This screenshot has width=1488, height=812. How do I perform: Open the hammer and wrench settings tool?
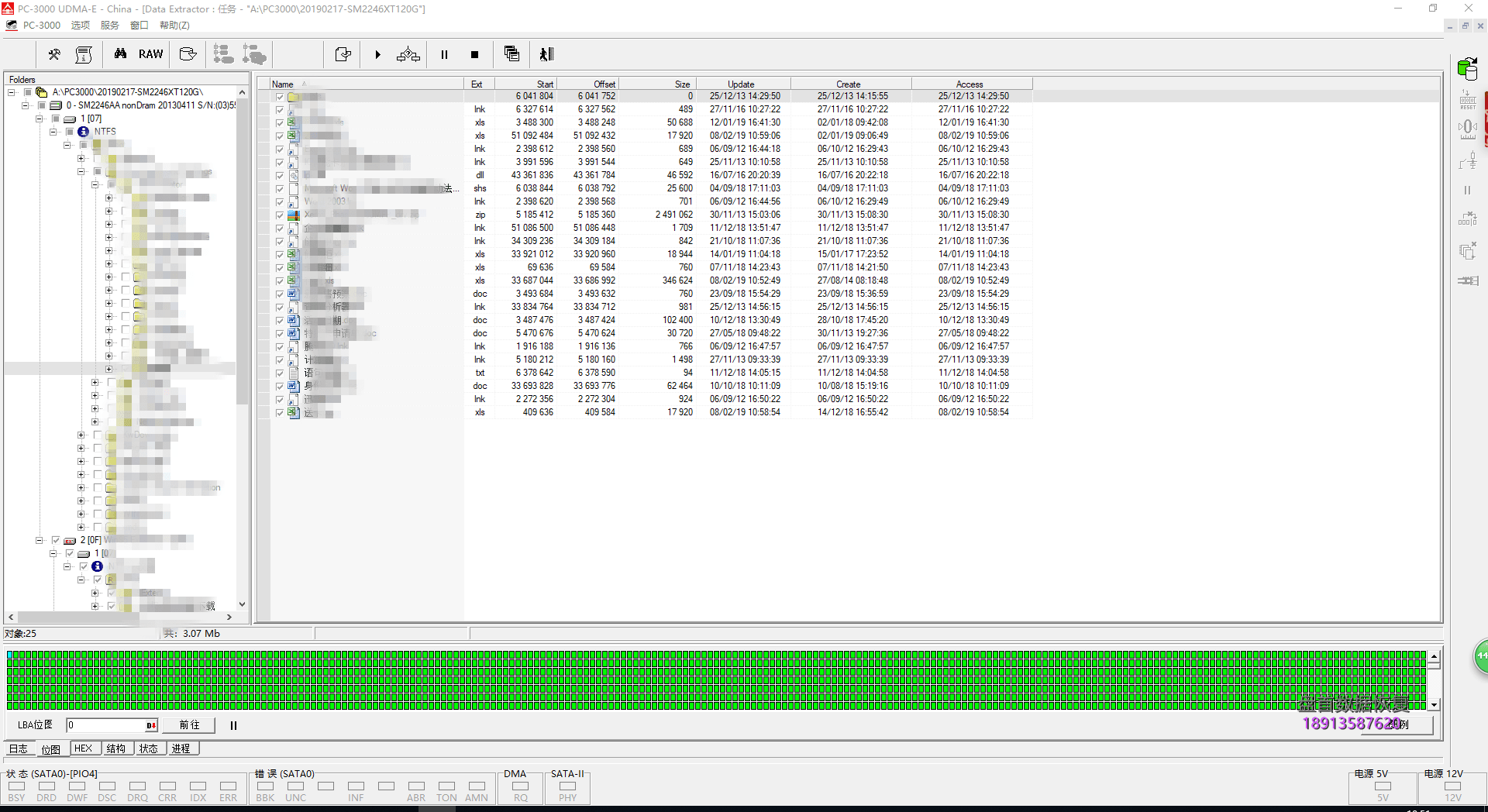(54, 54)
